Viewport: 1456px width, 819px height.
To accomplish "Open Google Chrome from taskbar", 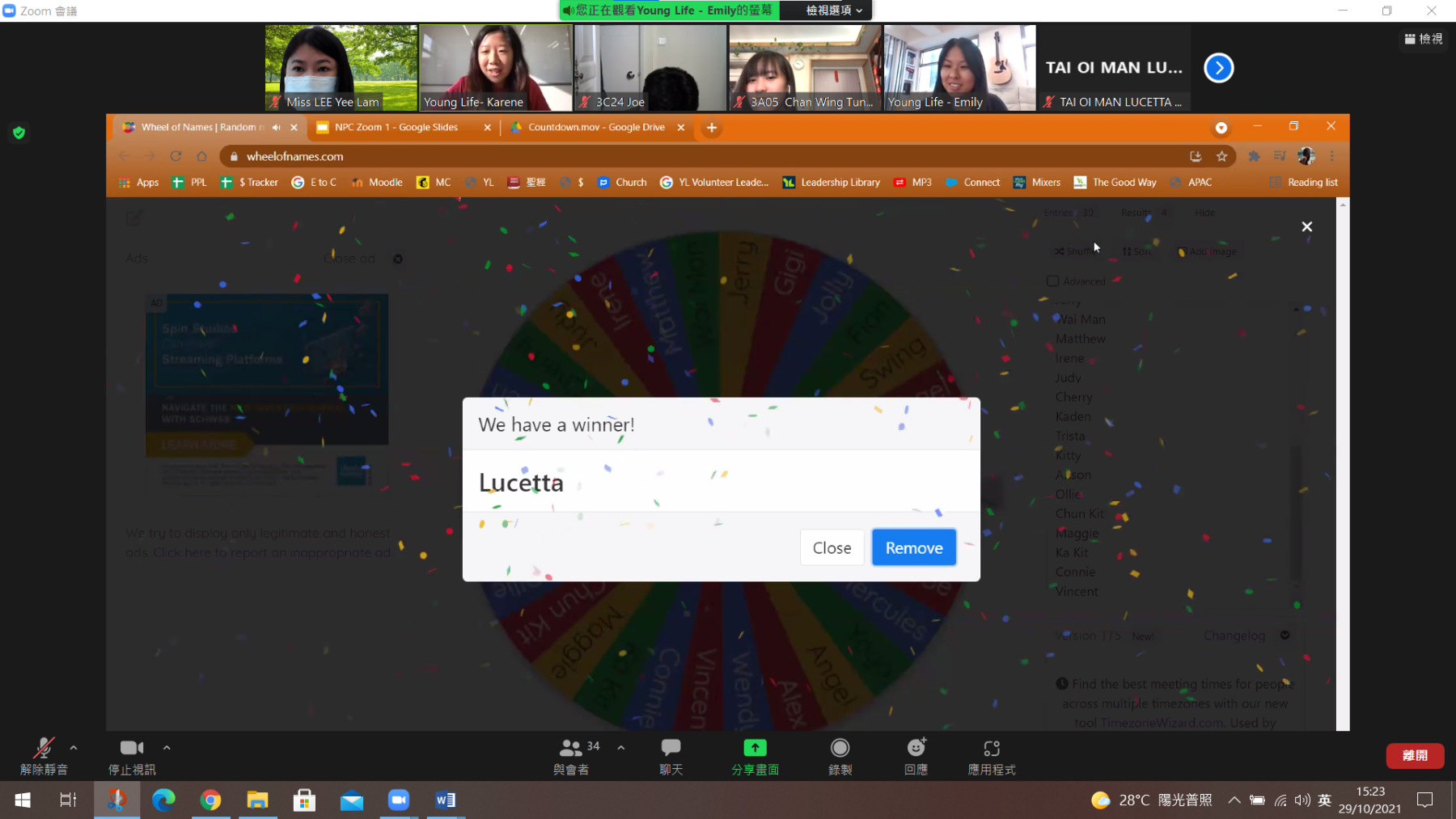I will (x=210, y=800).
